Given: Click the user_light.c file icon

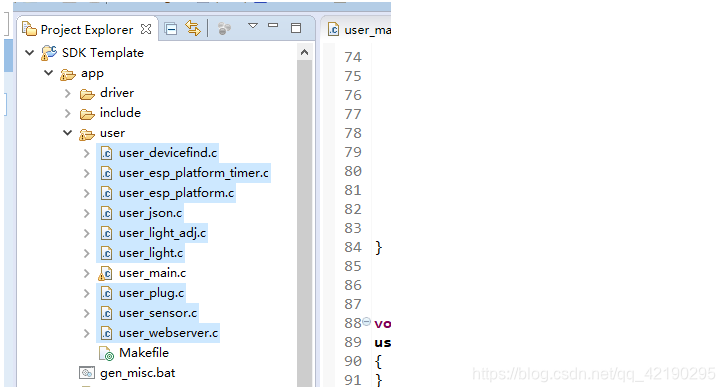Looking at the screenshot, I should pyautogui.click(x=106, y=253).
